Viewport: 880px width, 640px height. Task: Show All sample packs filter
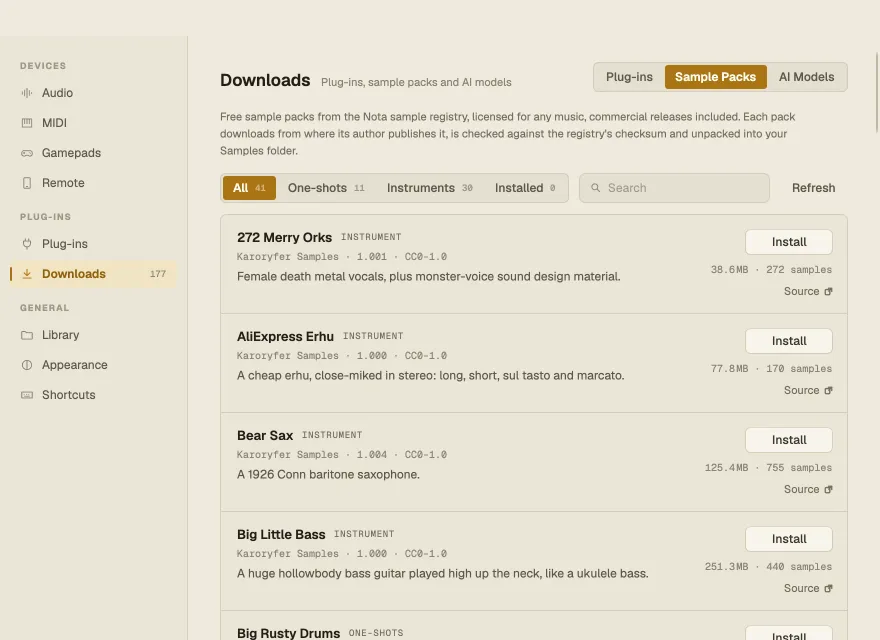pyautogui.click(x=249, y=188)
